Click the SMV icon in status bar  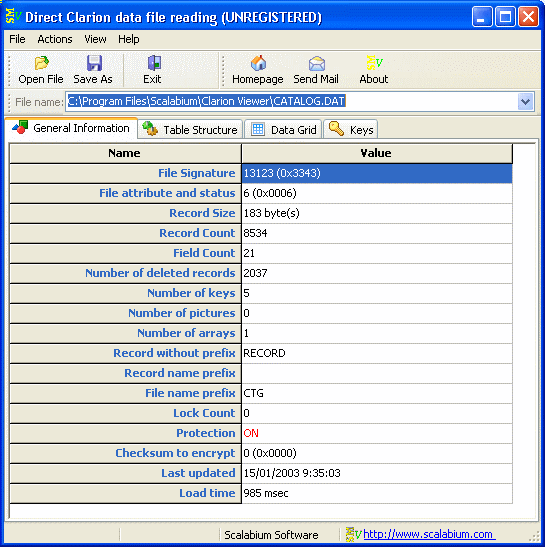pyautogui.click(x=353, y=534)
